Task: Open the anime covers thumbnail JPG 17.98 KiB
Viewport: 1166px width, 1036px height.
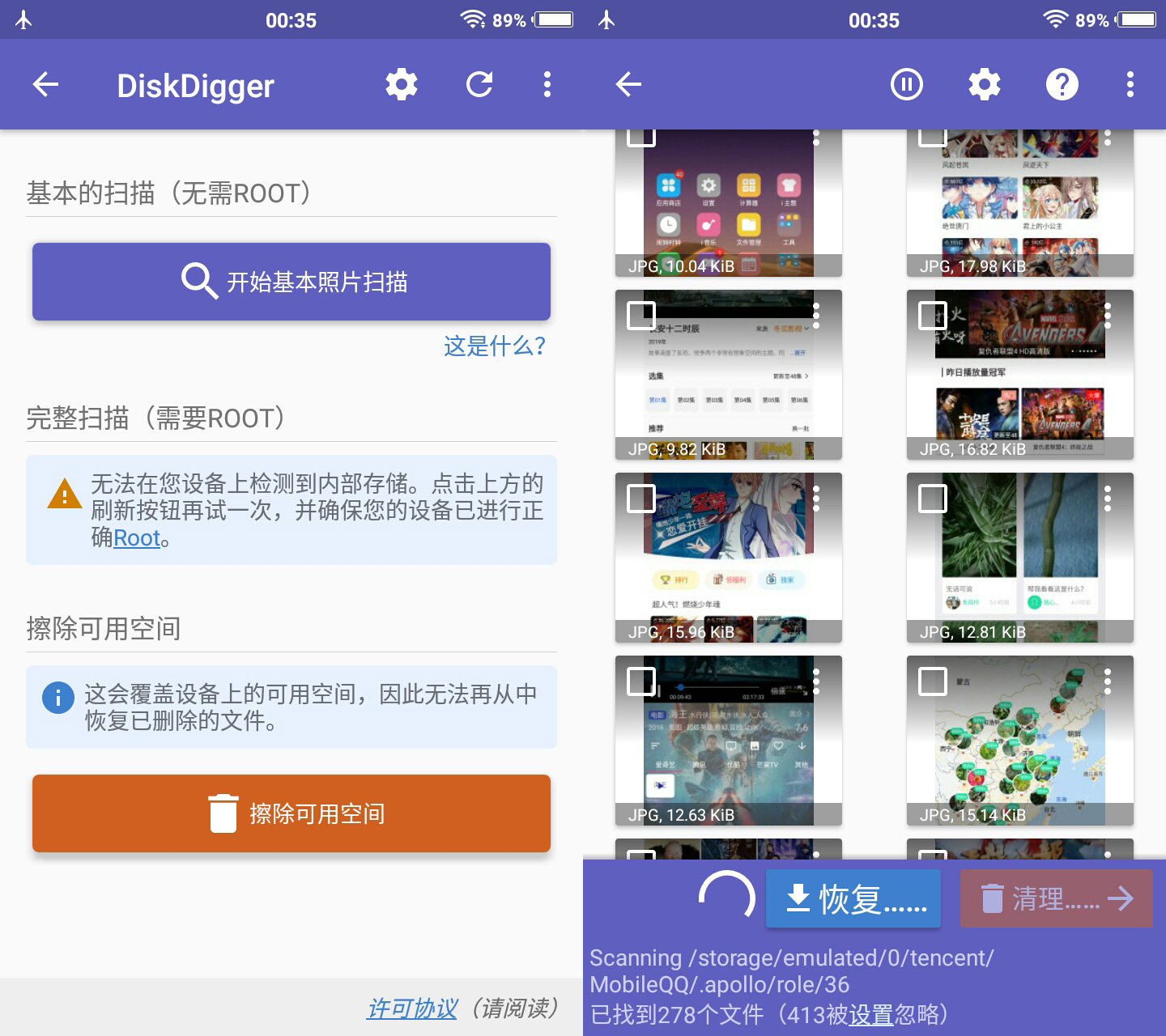Action: click(x=1020, y=203)
